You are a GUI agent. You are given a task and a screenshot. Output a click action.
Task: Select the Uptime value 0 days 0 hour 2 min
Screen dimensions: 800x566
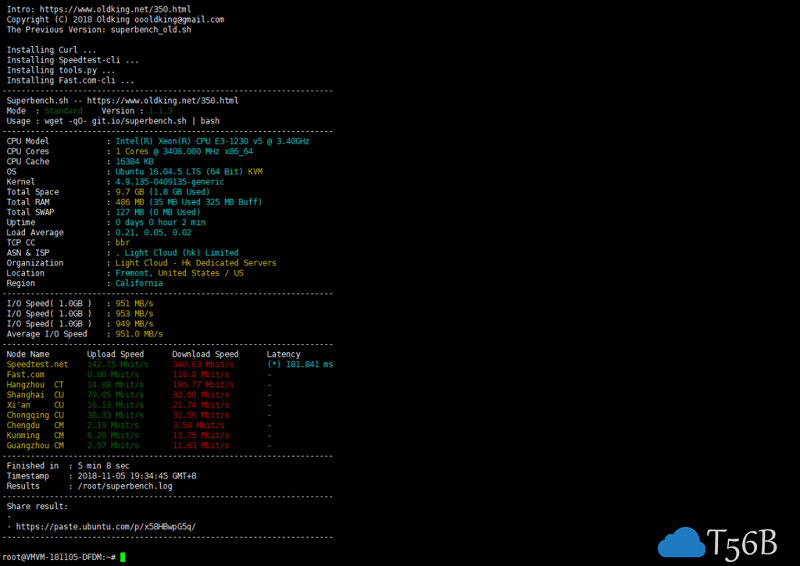(x=160, y=222)
